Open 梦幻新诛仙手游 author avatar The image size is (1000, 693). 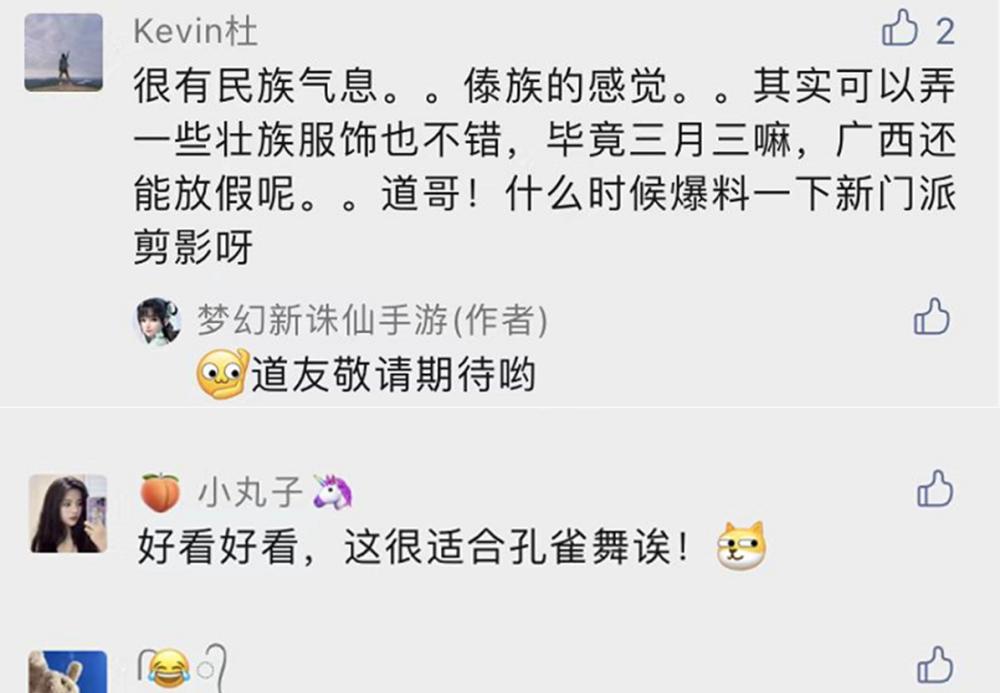point(157,322)
